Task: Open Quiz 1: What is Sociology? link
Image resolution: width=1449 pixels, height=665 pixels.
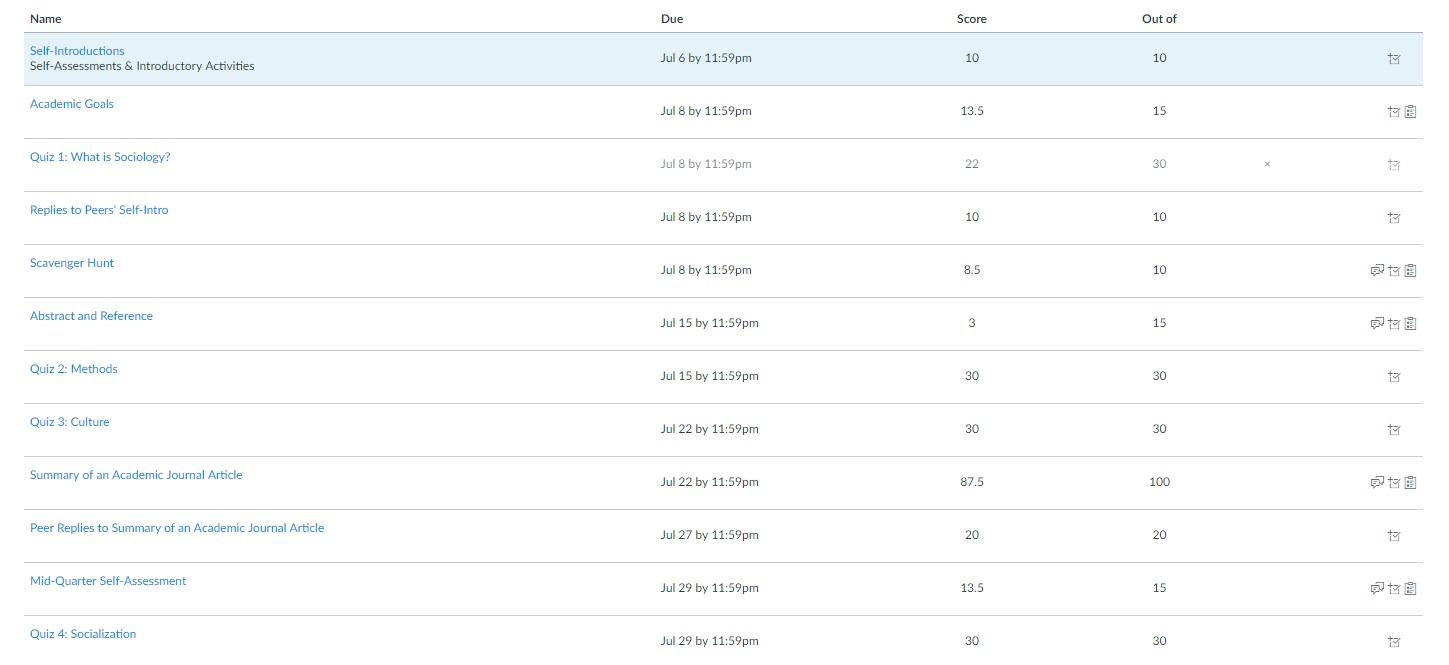Action: [x=100, y=157]
